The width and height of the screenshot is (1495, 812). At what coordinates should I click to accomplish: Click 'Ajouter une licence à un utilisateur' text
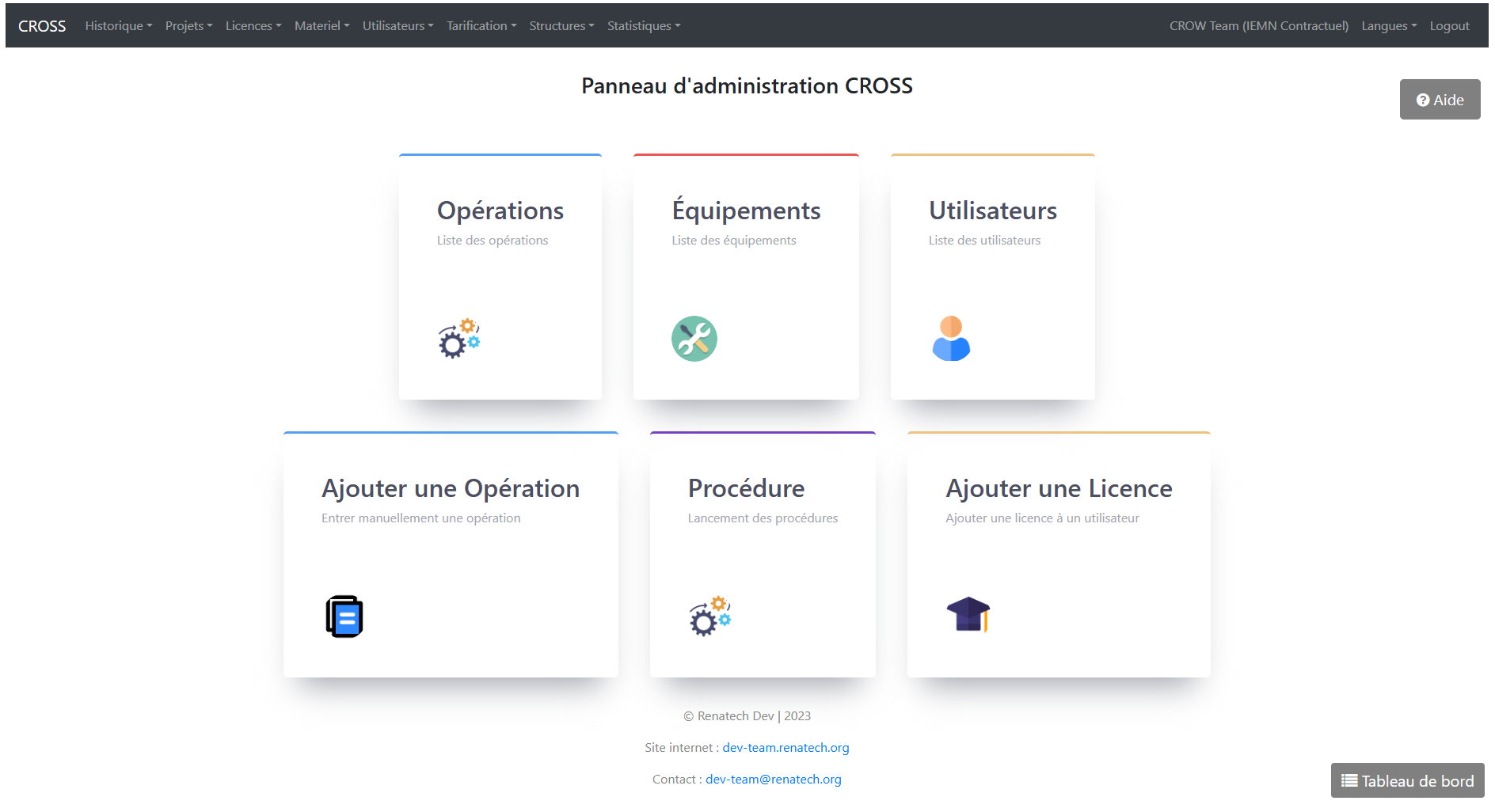point(1042,518)
